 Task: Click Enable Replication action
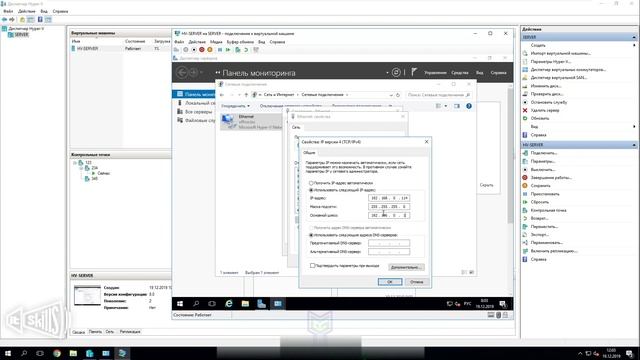(x=554, y=251)
